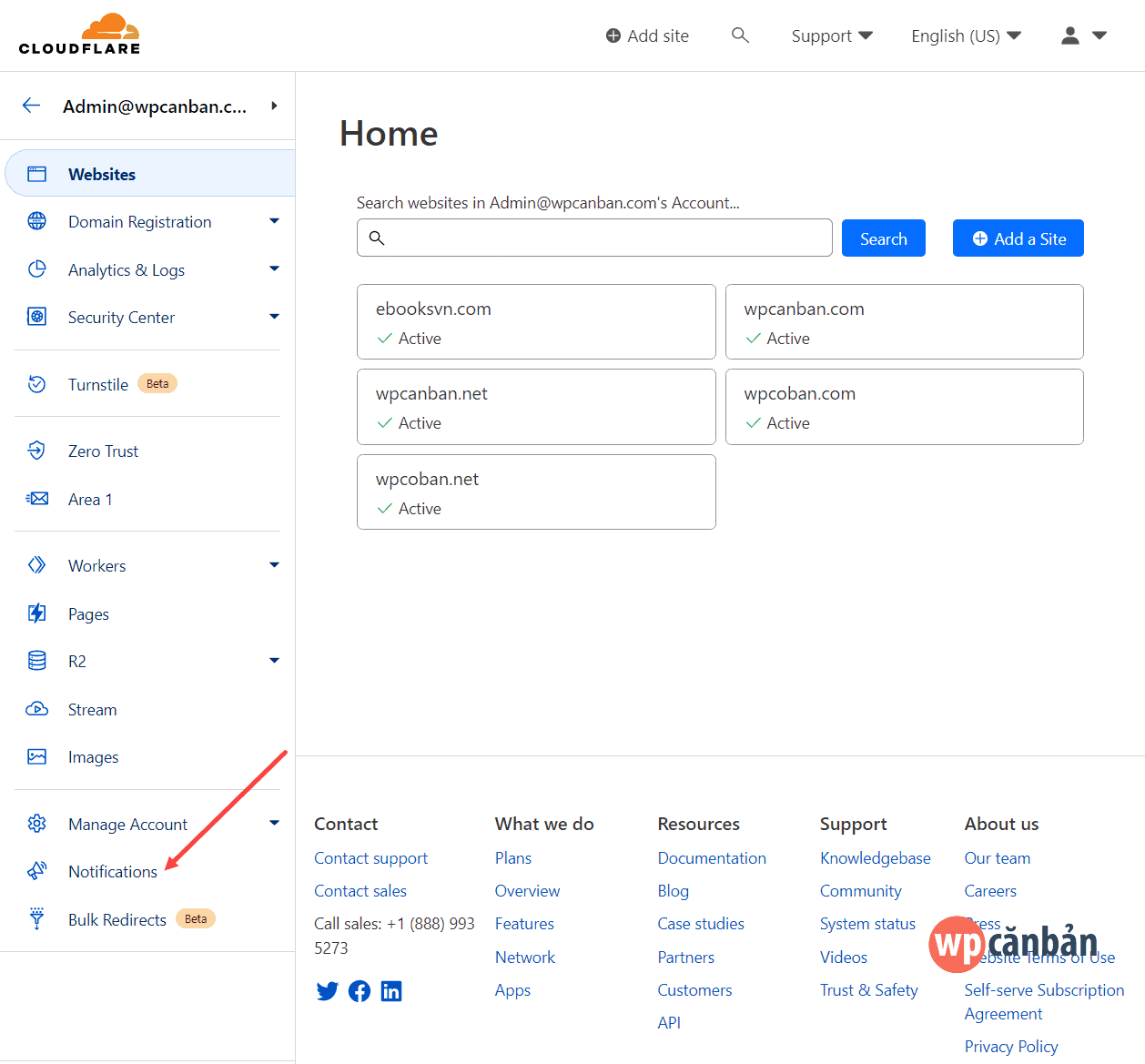This screenshot has width=1145, height=1064.
Task: Click the magnifier icon inside the search box
Action: (x=377, y=238)
